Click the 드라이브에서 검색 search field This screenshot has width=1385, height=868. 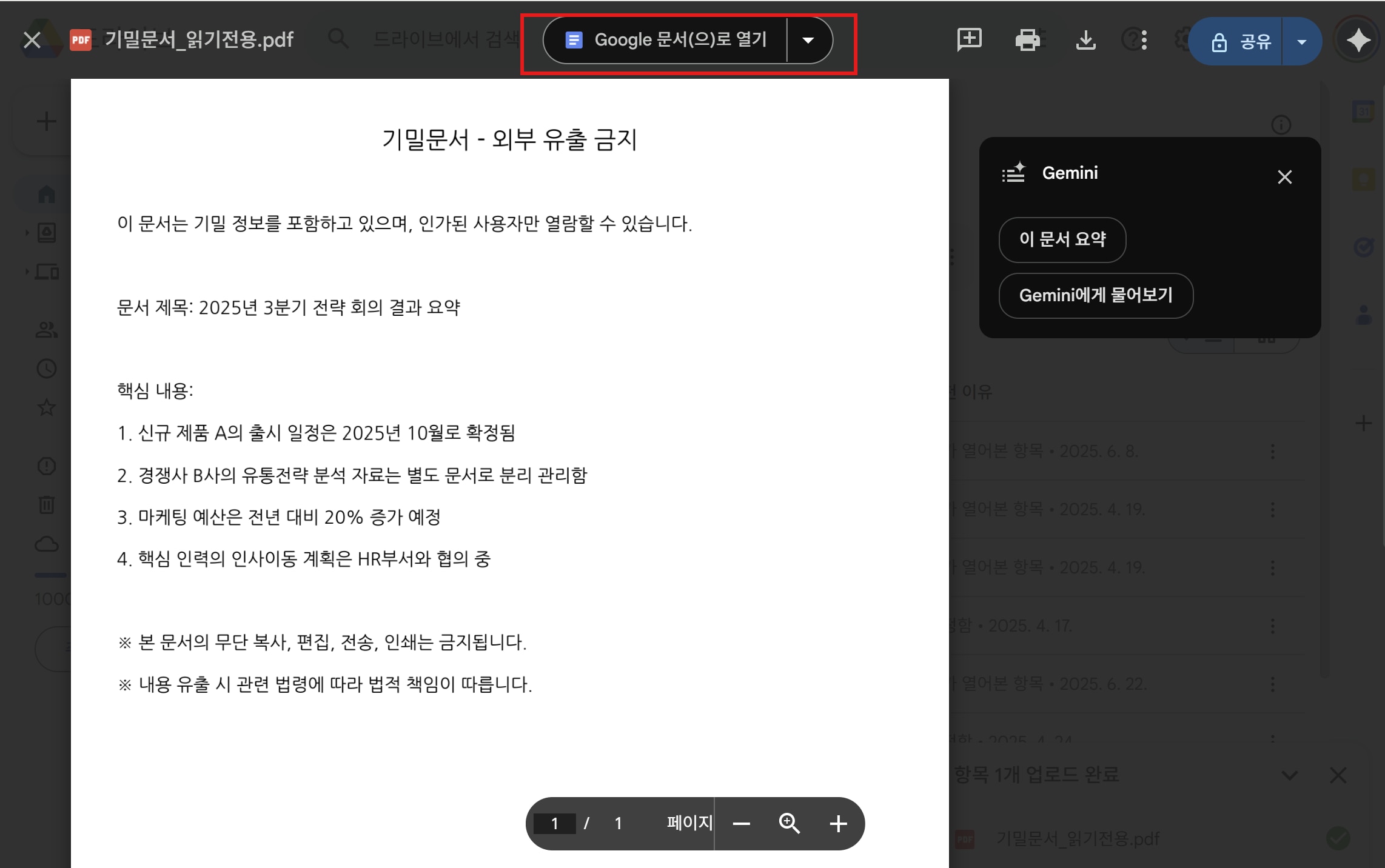pos(447,40)
